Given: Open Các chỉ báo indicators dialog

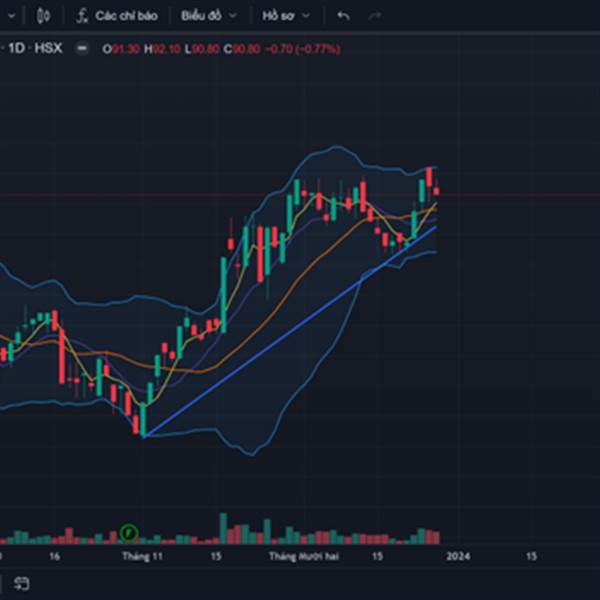Looking at the screenshot, I should point(117,16).
